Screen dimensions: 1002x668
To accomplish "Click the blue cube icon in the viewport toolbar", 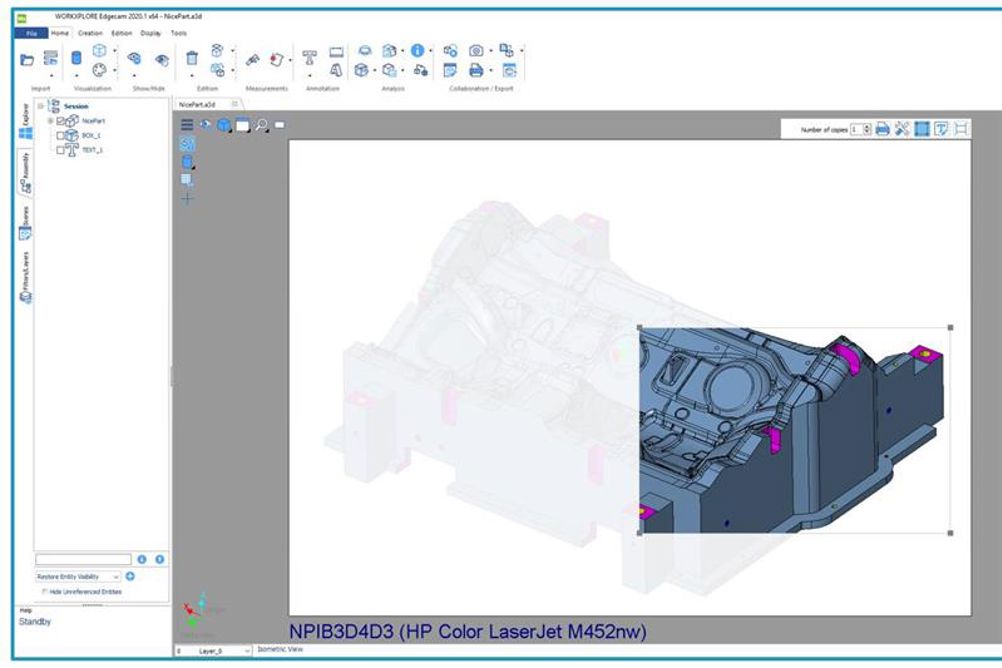I will pyautogui.click(x=224, y=125).
